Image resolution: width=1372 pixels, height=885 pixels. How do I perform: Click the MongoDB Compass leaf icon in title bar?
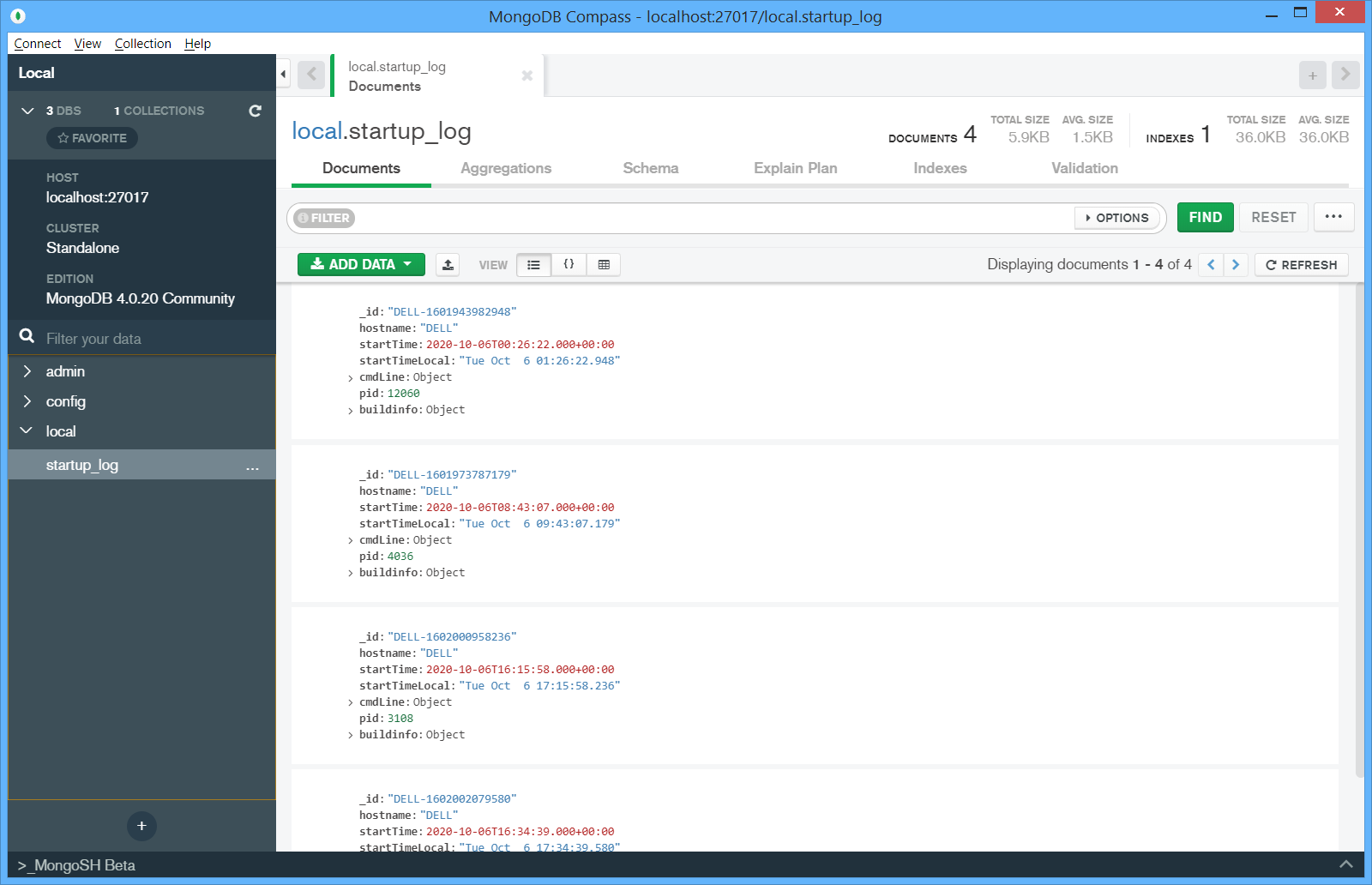point(18,16)
